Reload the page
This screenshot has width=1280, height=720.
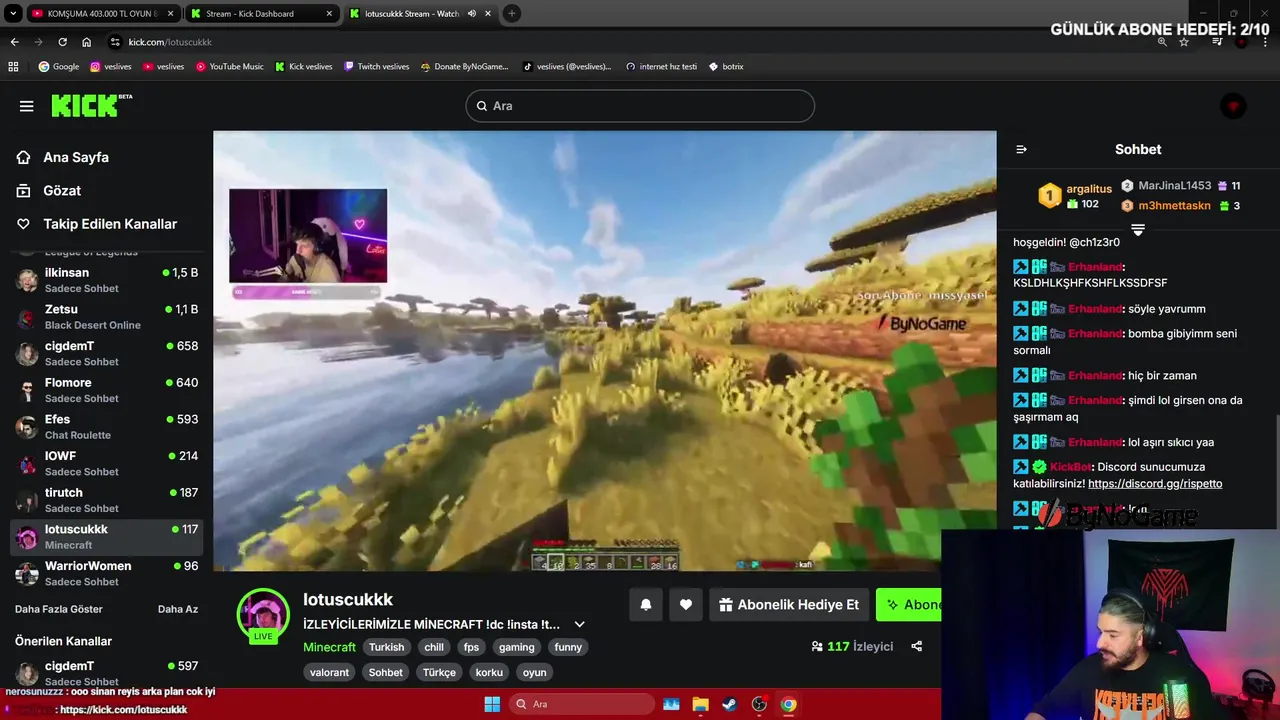click(x=62, y=42)
